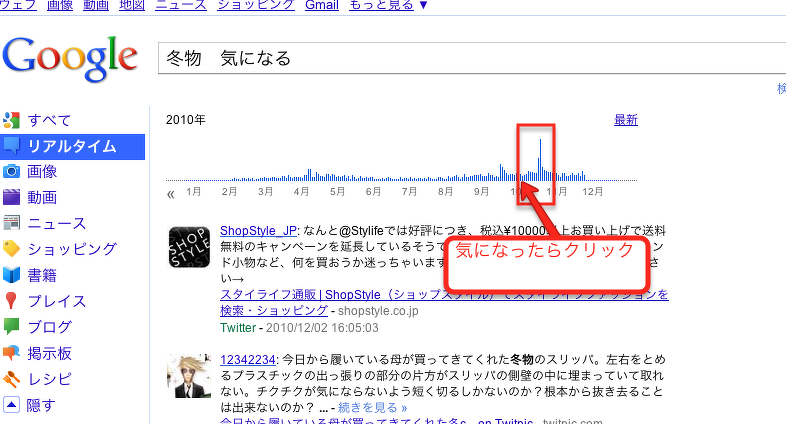Click the SHOP STYLE avatar thumbnail
The height and width of the screenshot is (424, 786).
click(x=189, y=247)
